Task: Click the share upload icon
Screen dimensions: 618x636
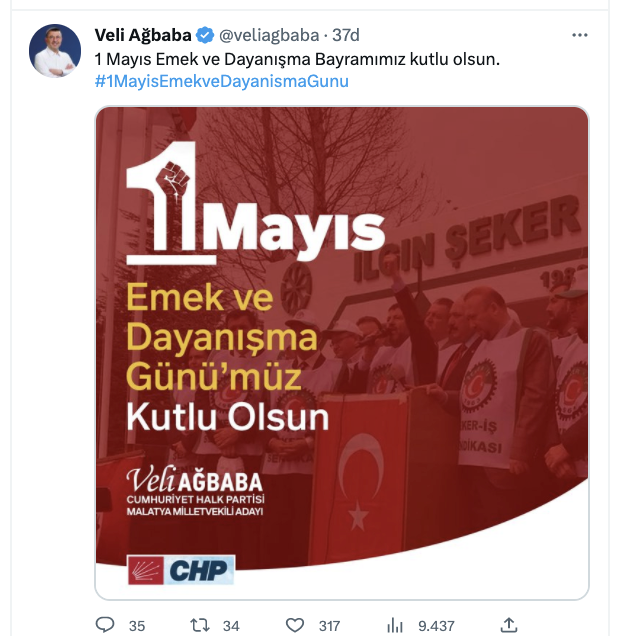Action: click(x=509, y=625)
